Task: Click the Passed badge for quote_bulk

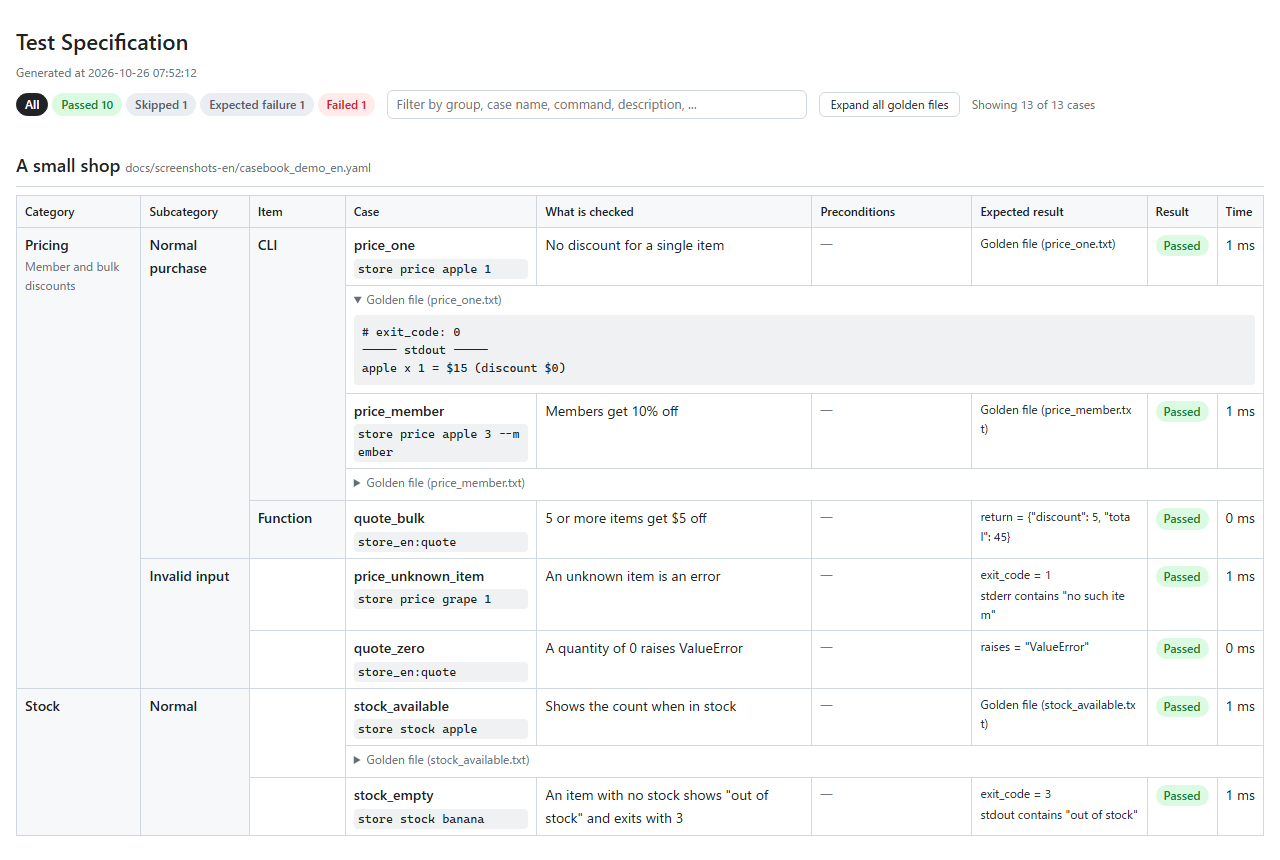Action: [x=1182, y=519]
